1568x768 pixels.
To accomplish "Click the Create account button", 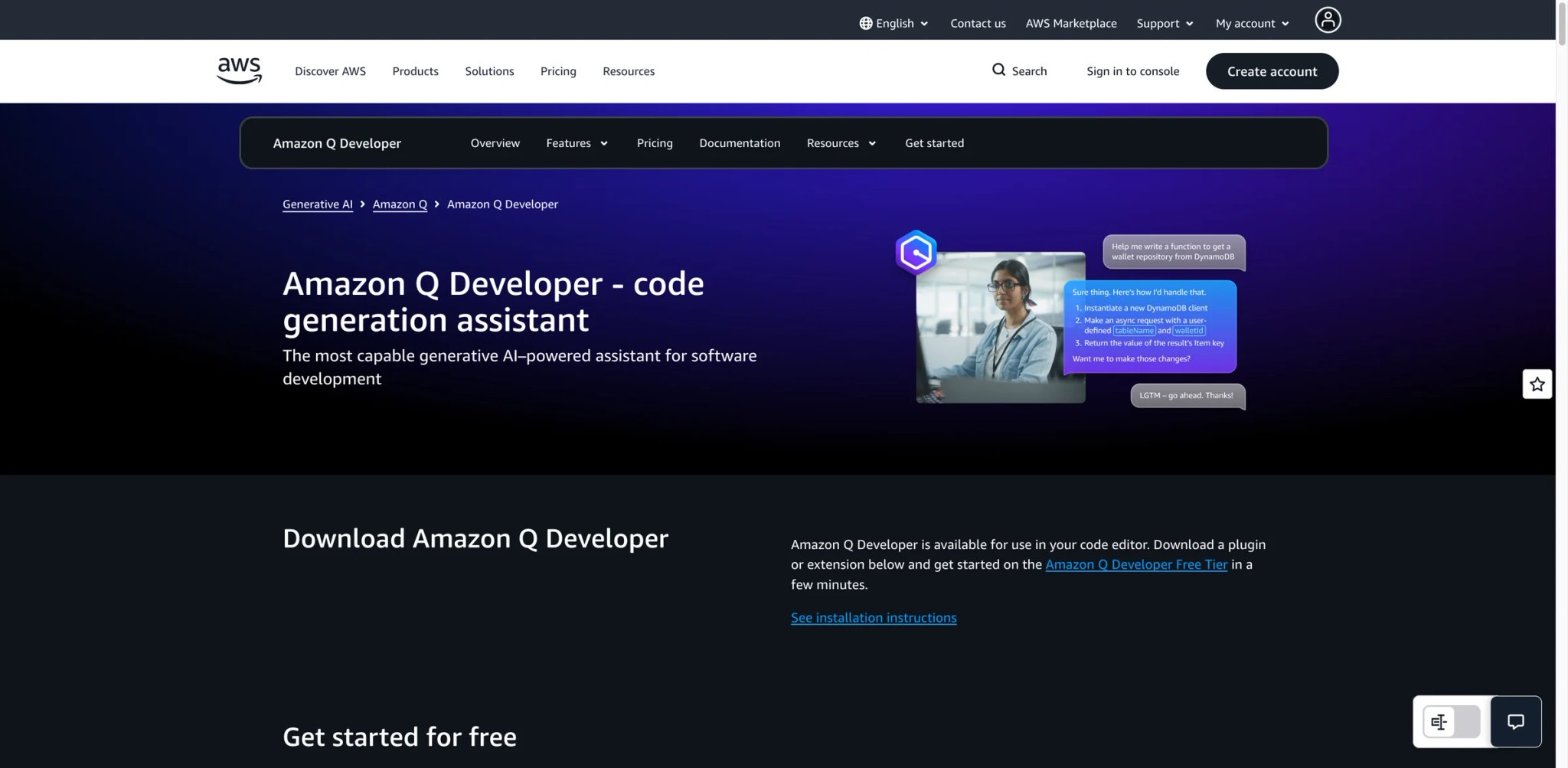I will (x=1272, y=71).
